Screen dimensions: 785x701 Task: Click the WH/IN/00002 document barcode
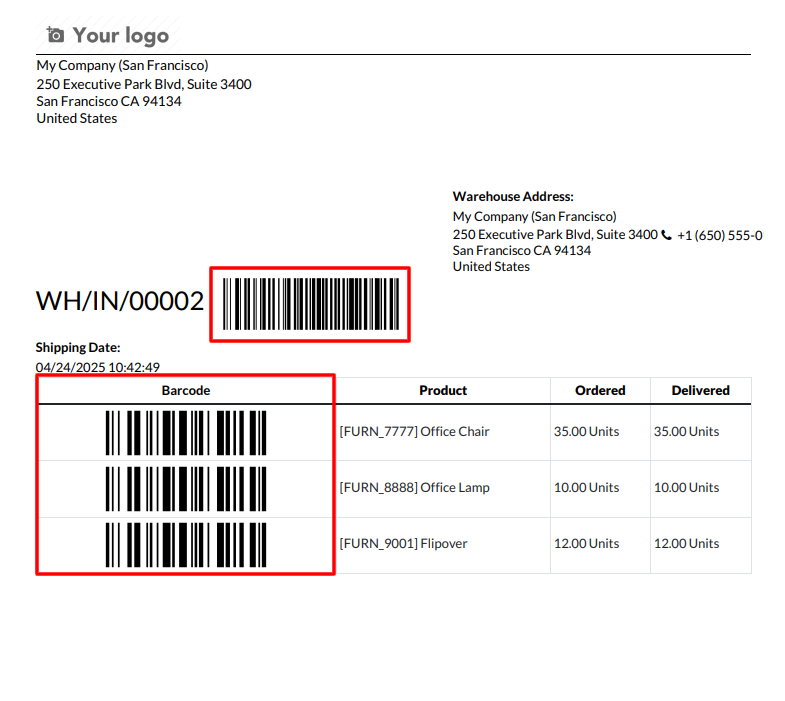(311, 304)
